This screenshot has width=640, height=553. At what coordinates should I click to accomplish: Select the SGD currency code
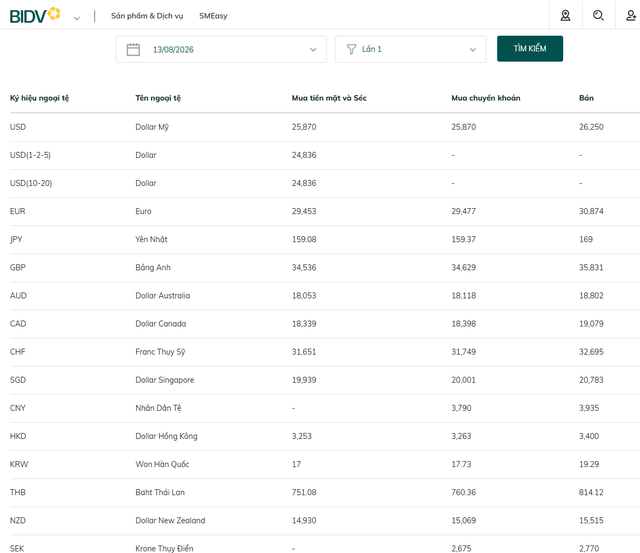(18, 380)
